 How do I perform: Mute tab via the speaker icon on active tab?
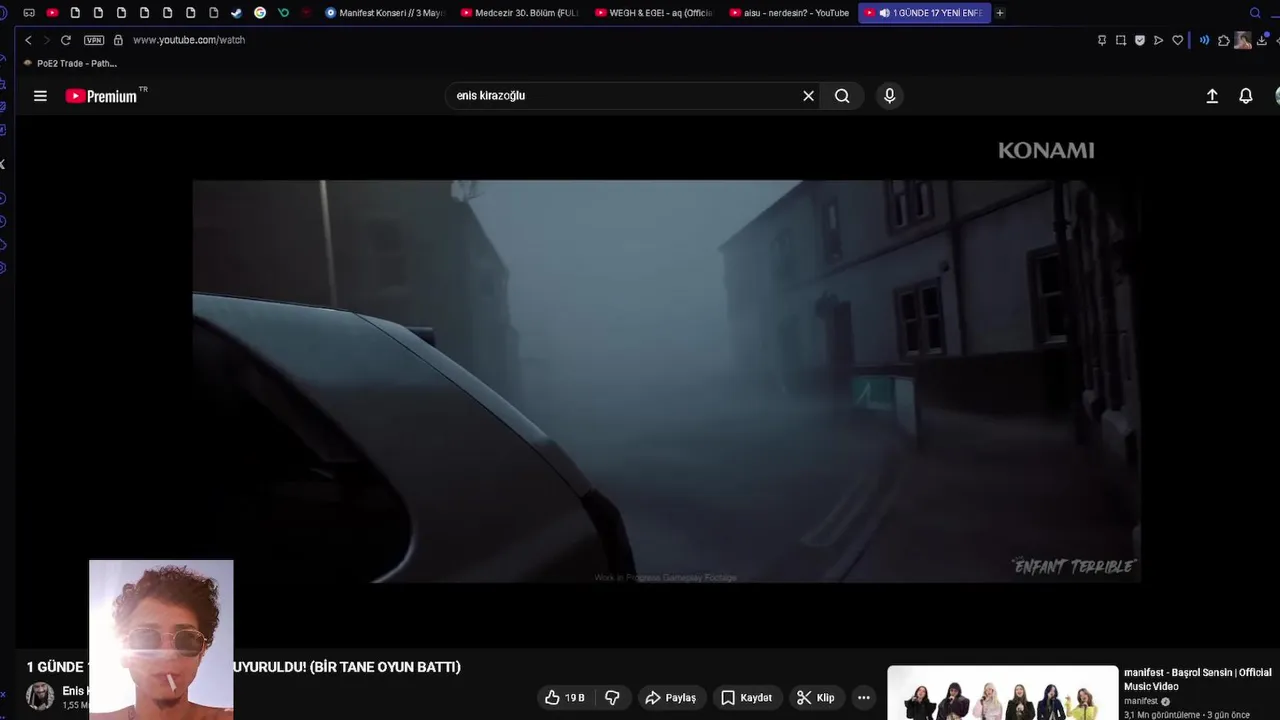(884, 13)
